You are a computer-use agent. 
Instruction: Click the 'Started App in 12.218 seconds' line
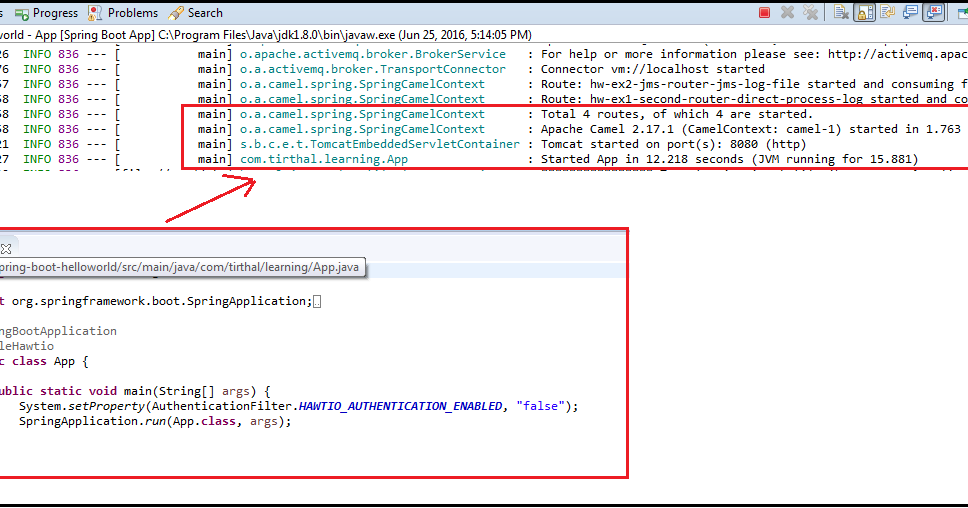(730, 159)
